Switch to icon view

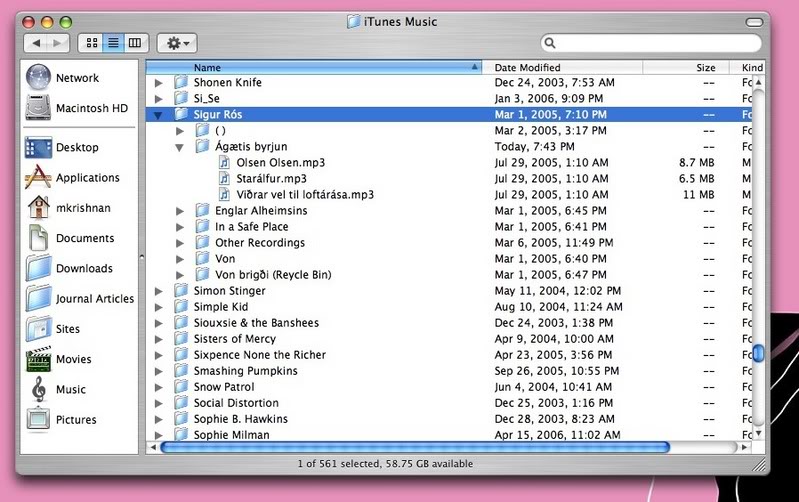coord(92,43)
